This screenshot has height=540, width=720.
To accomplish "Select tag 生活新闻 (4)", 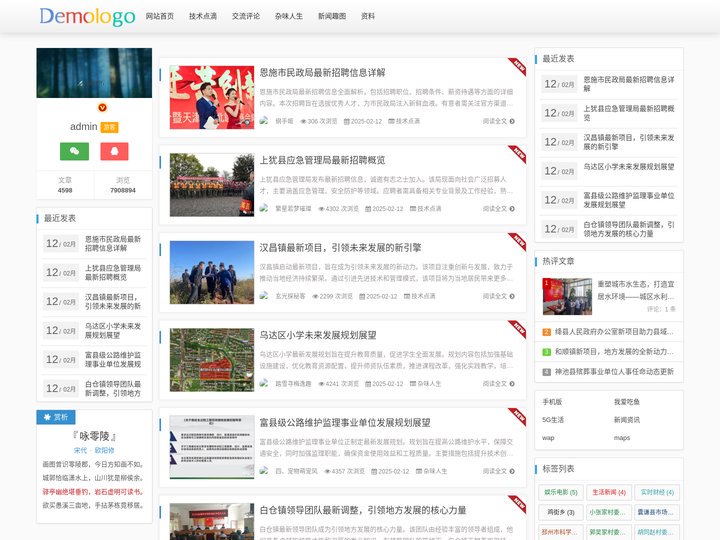I will coord(609,492).
